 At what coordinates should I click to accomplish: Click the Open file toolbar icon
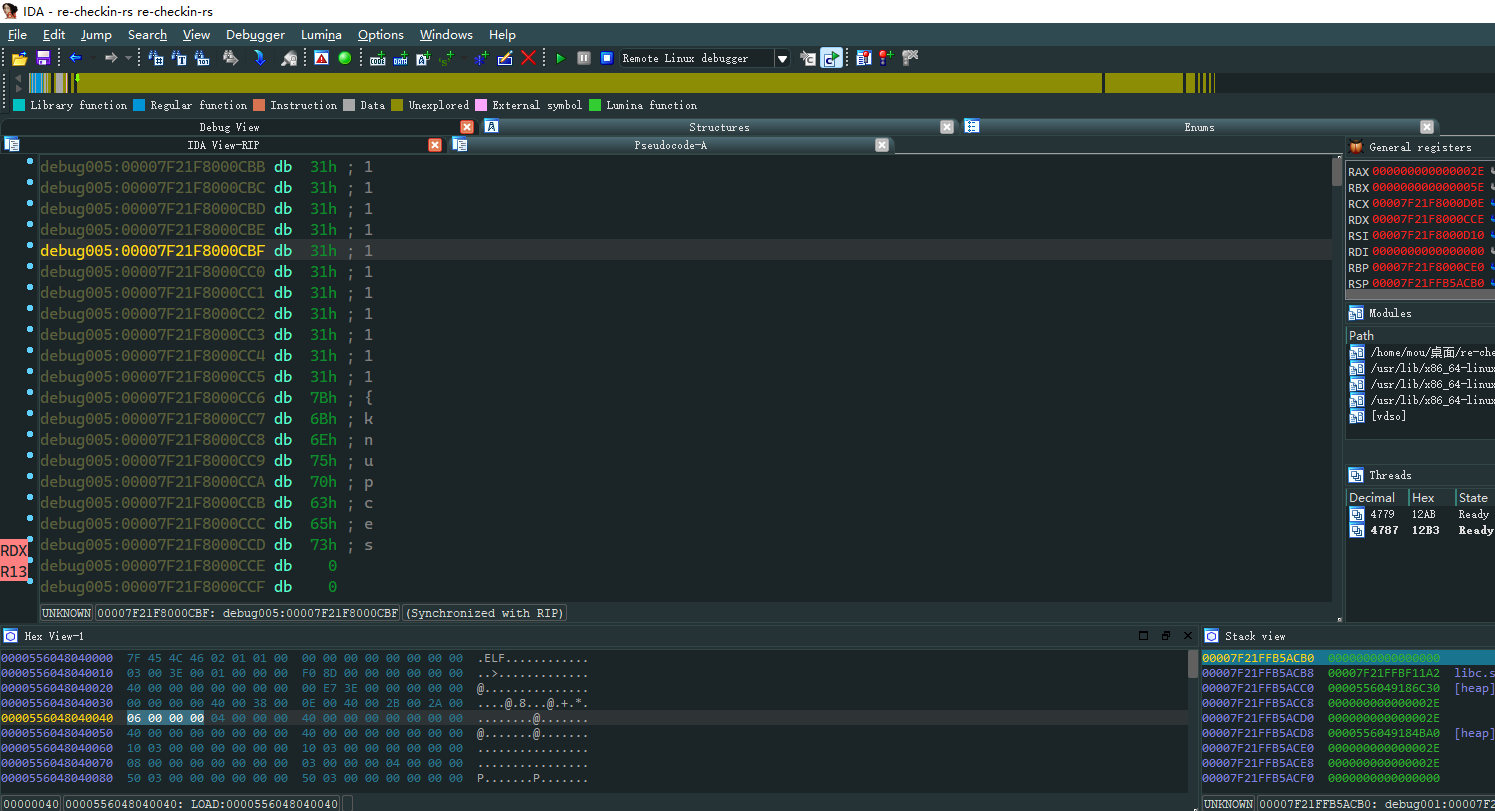pyautogui.click(x=19, y=58)
